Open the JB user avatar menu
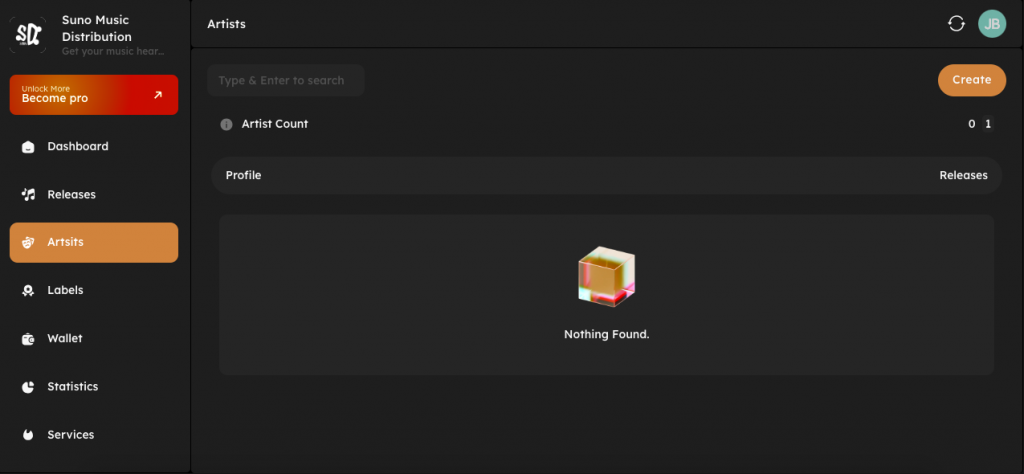 pos(991,24)
